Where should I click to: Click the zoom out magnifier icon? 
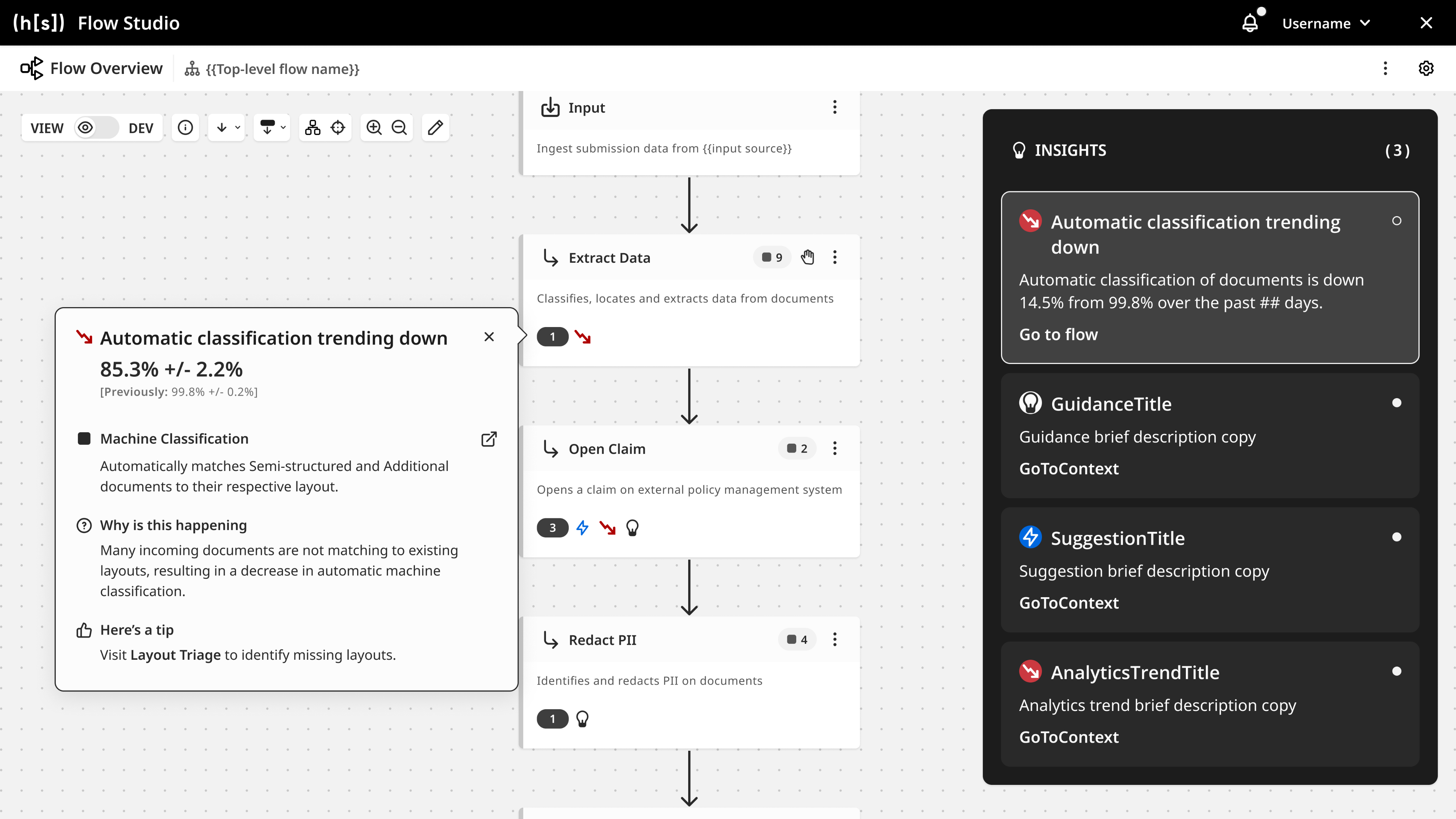tap(400, 128)
